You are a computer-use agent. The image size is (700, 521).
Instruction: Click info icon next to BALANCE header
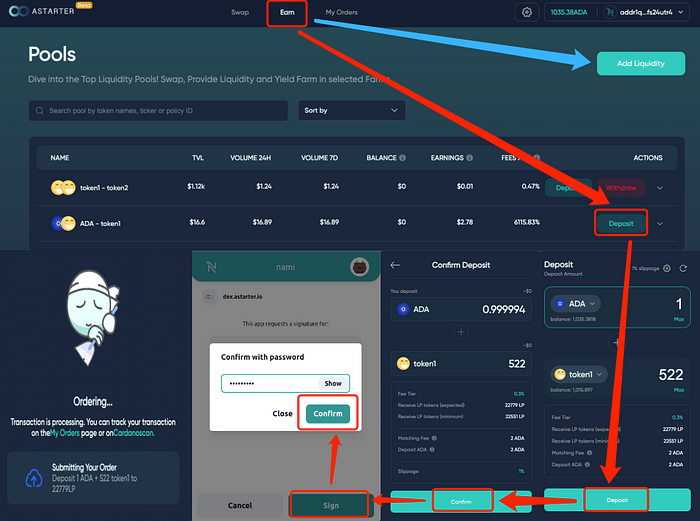point(402,158)
